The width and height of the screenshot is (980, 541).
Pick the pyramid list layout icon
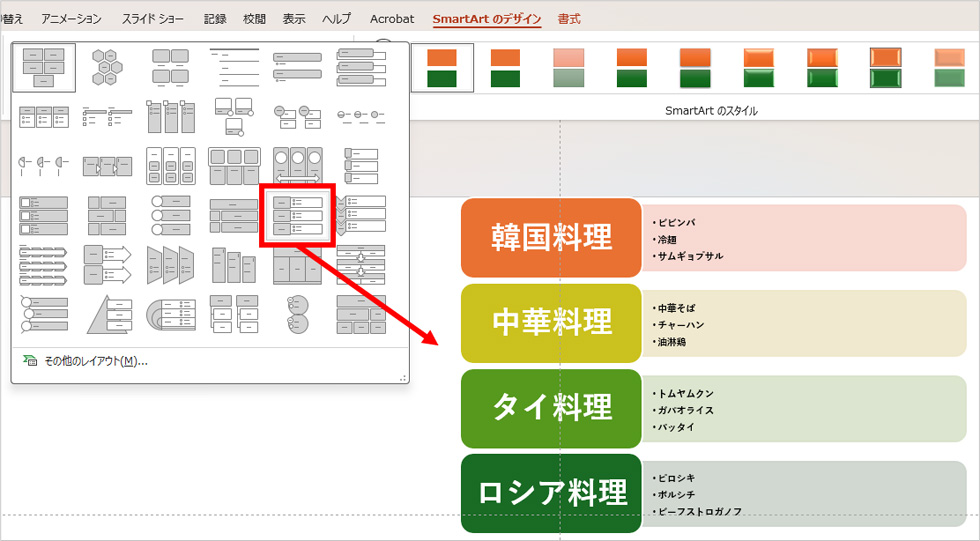pyautogui.click(x=108, y=314)
